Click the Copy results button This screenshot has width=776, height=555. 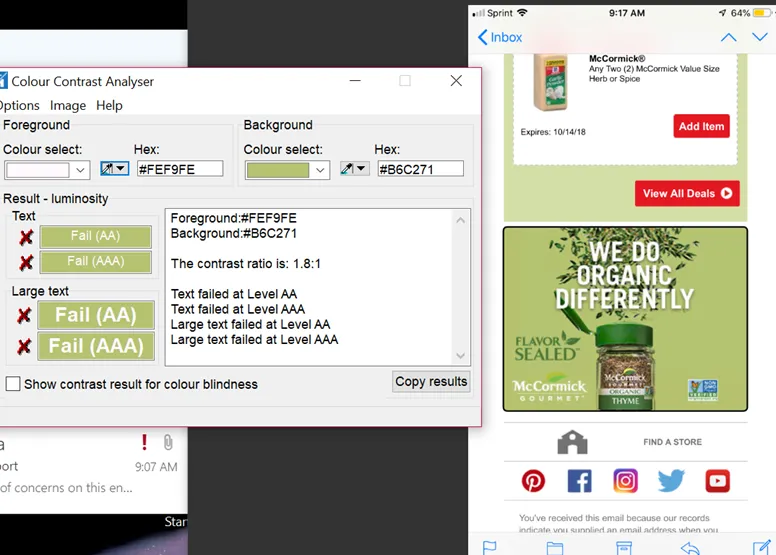(431, 382)
